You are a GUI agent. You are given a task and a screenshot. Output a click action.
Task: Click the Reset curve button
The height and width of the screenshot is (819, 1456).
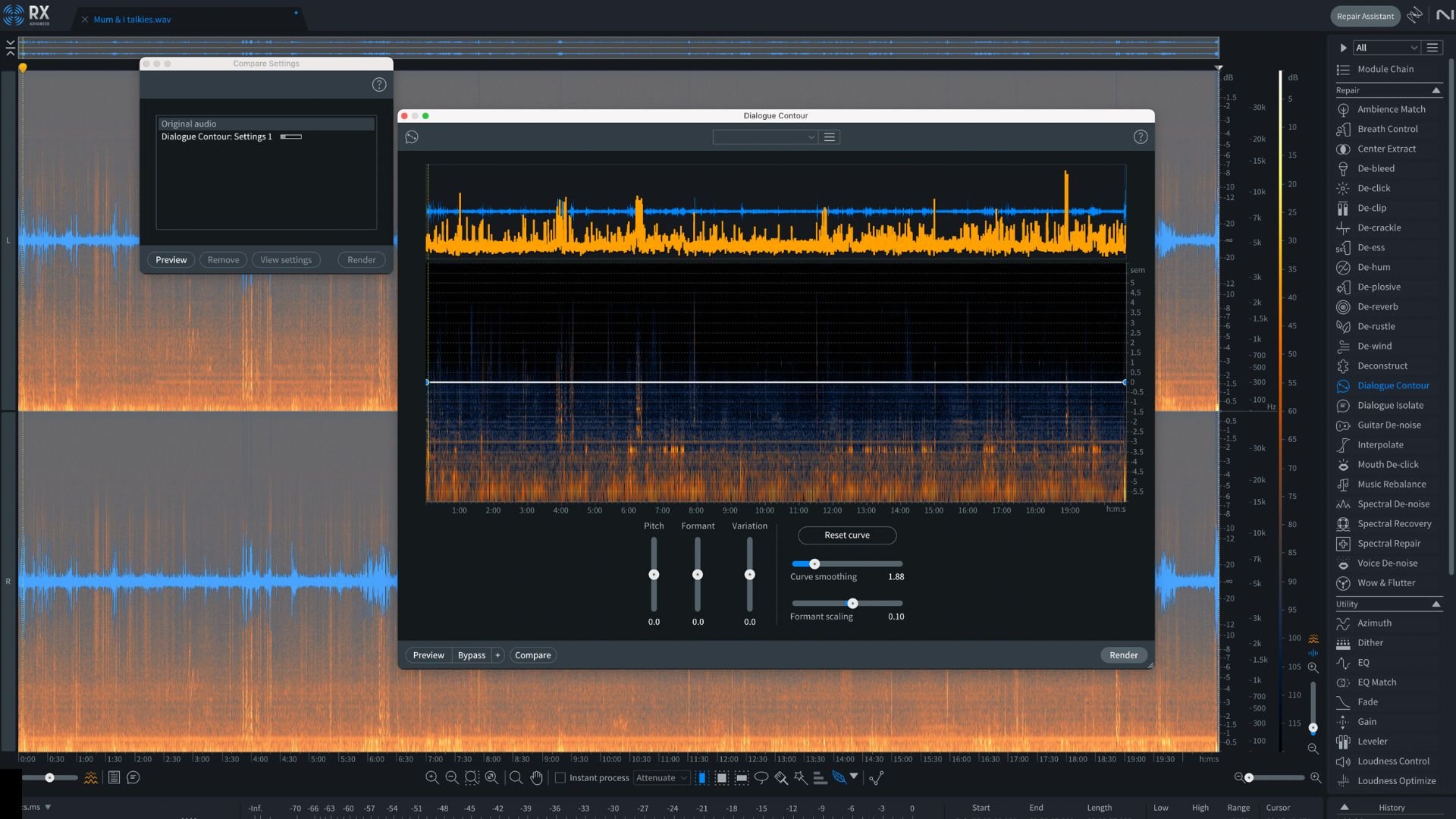tap(847, 534)
